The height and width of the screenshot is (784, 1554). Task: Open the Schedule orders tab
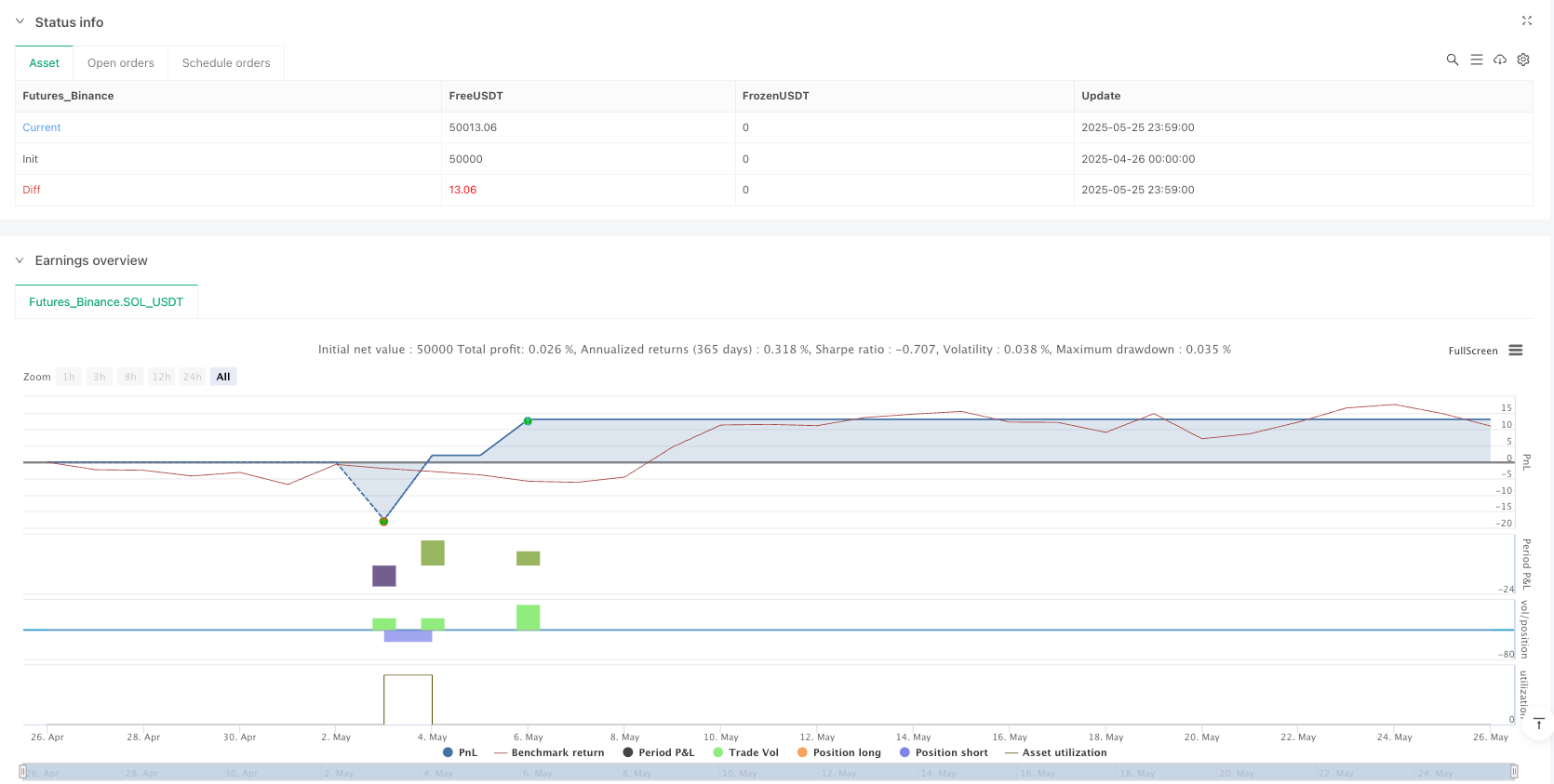pyautogui.click(x=226, y=63)
